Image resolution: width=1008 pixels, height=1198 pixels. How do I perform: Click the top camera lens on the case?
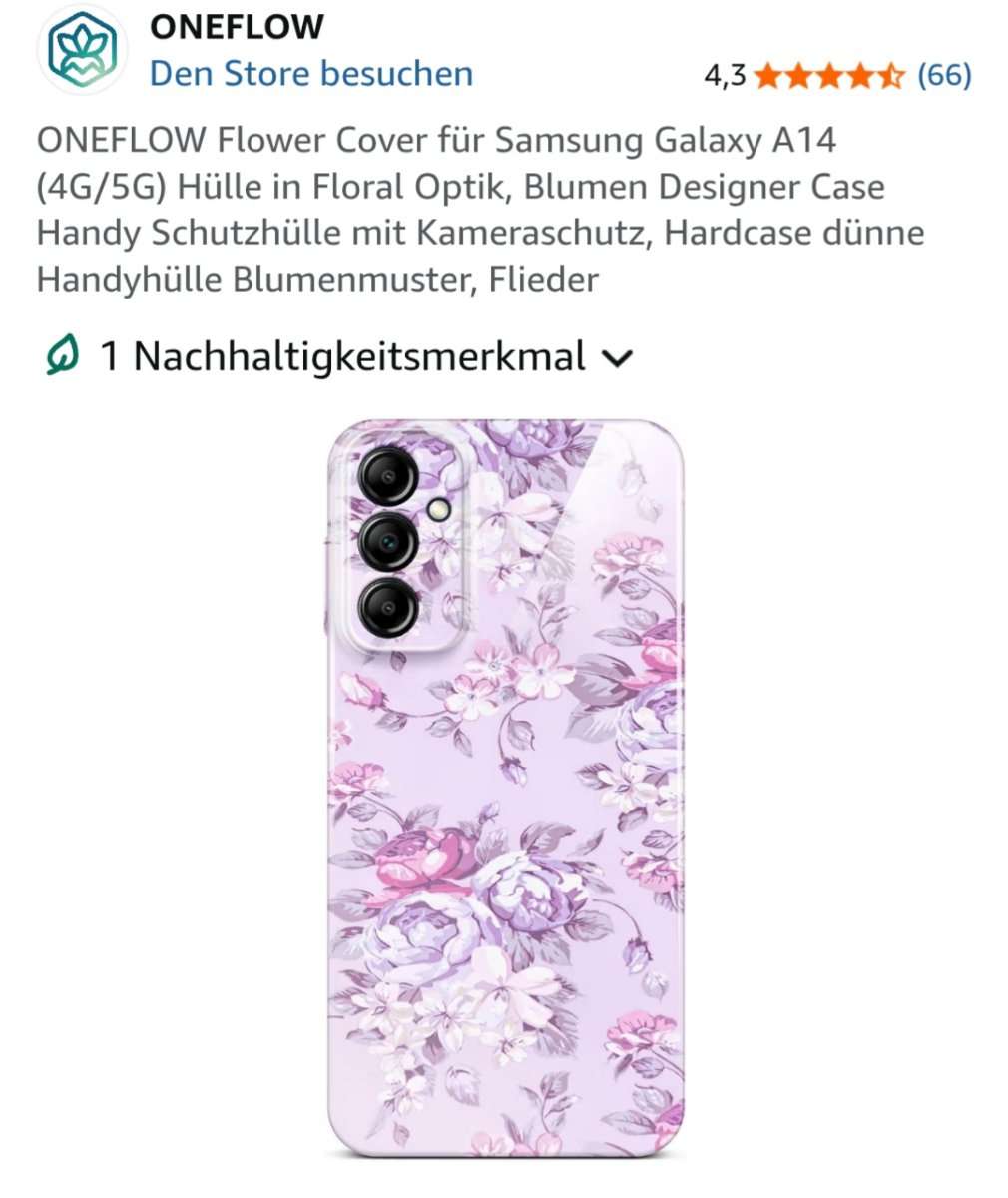click(387, 476)
